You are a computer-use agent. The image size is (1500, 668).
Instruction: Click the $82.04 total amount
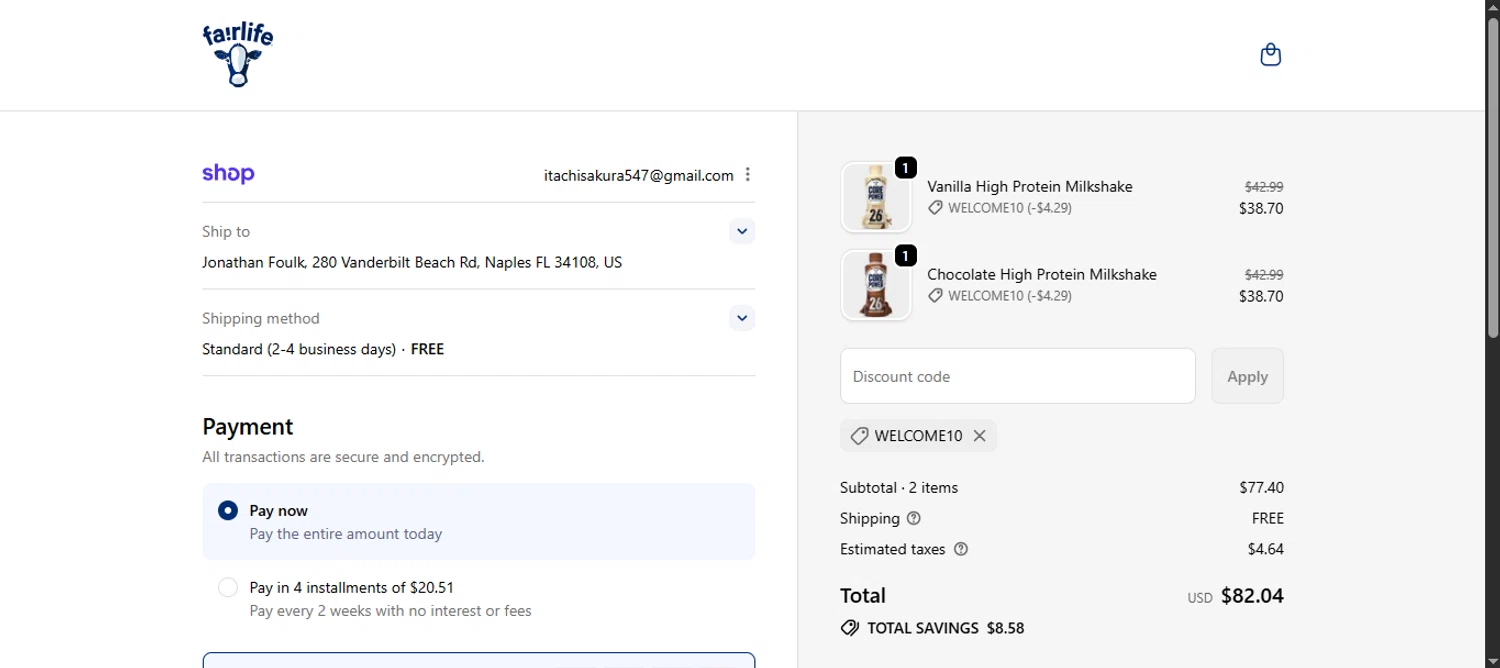pyautogui.click(x=1252, y=596)
